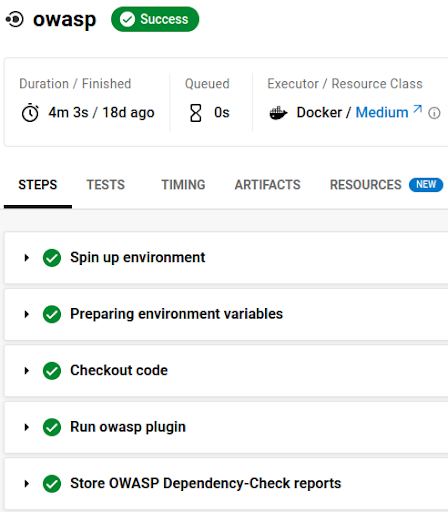The width and height of the screenshot is (448, 512).
Task: Click the Docker whale executor icon
Action: 278,113
